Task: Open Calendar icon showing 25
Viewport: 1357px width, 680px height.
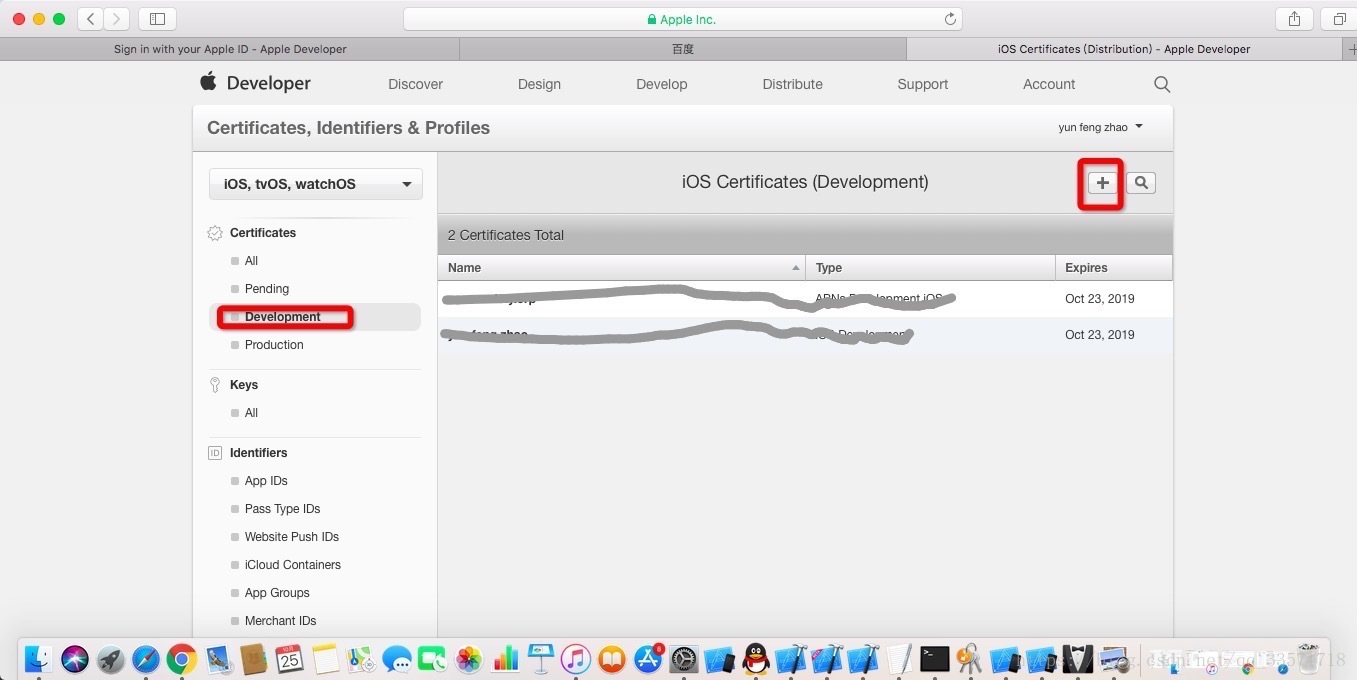Action: [x=290, y=658]
